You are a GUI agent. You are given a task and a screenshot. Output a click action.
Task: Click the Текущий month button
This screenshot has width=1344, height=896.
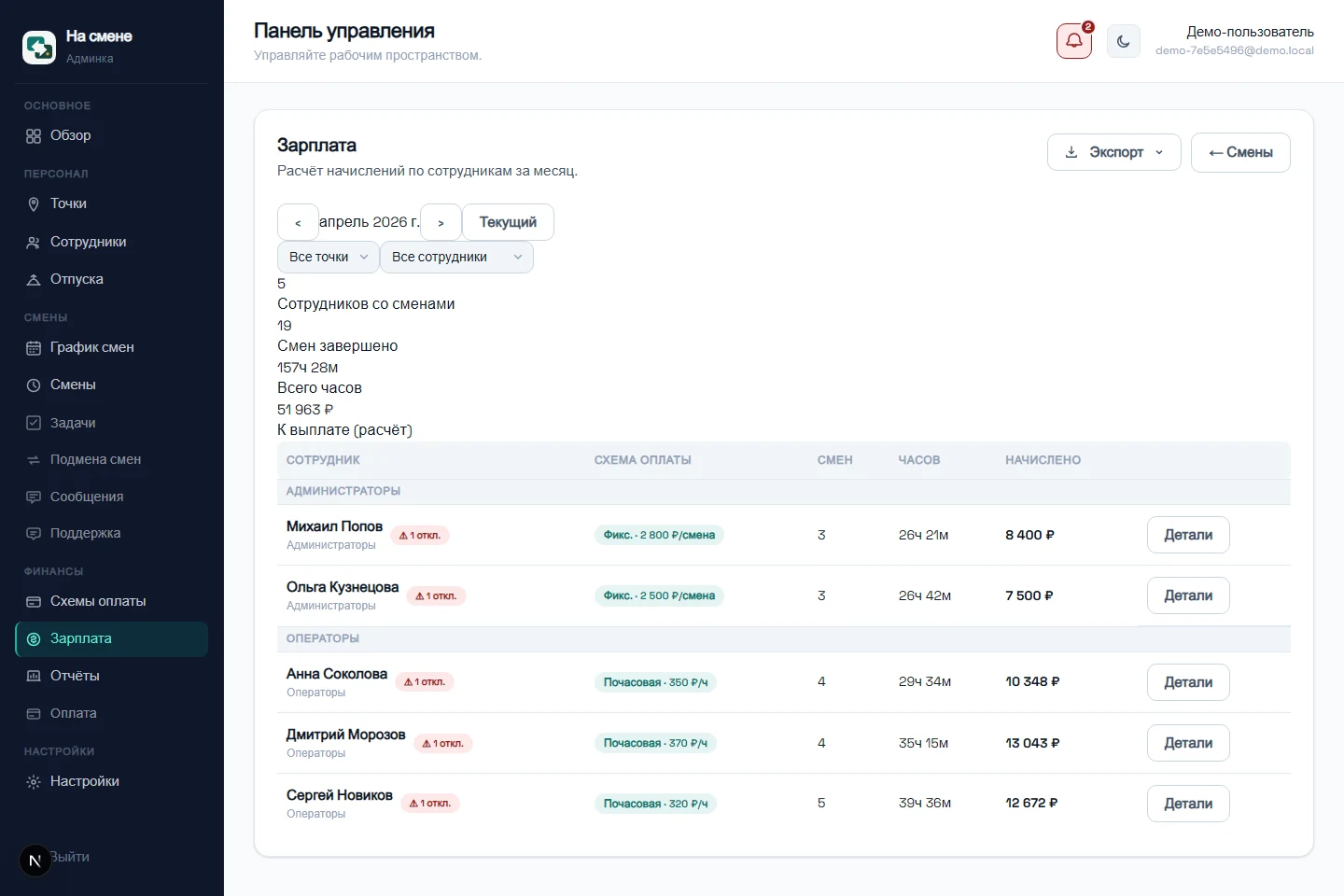click(508, 222)
